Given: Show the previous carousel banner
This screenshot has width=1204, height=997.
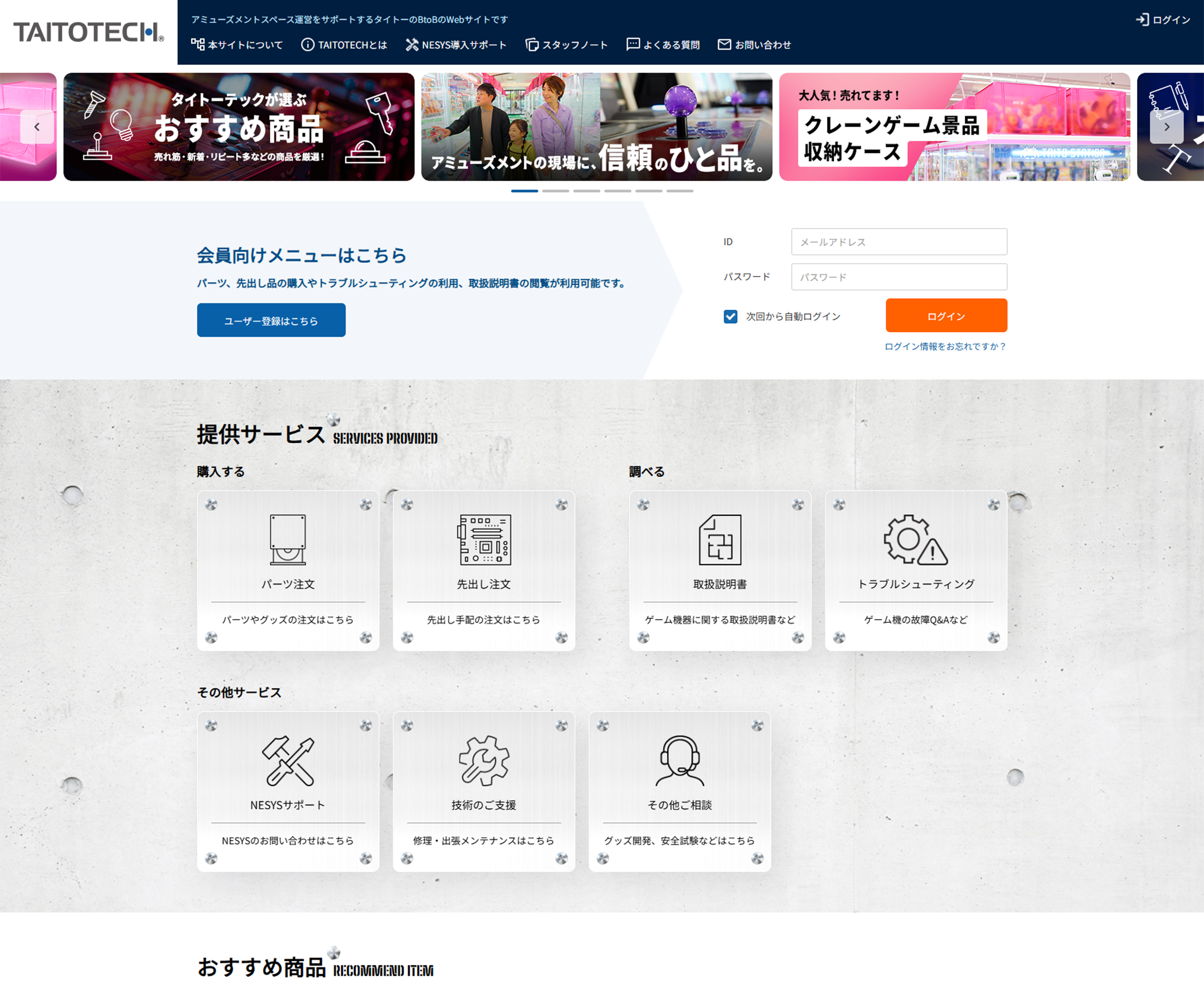Looking at the screenshot, I should coord(37,127).
